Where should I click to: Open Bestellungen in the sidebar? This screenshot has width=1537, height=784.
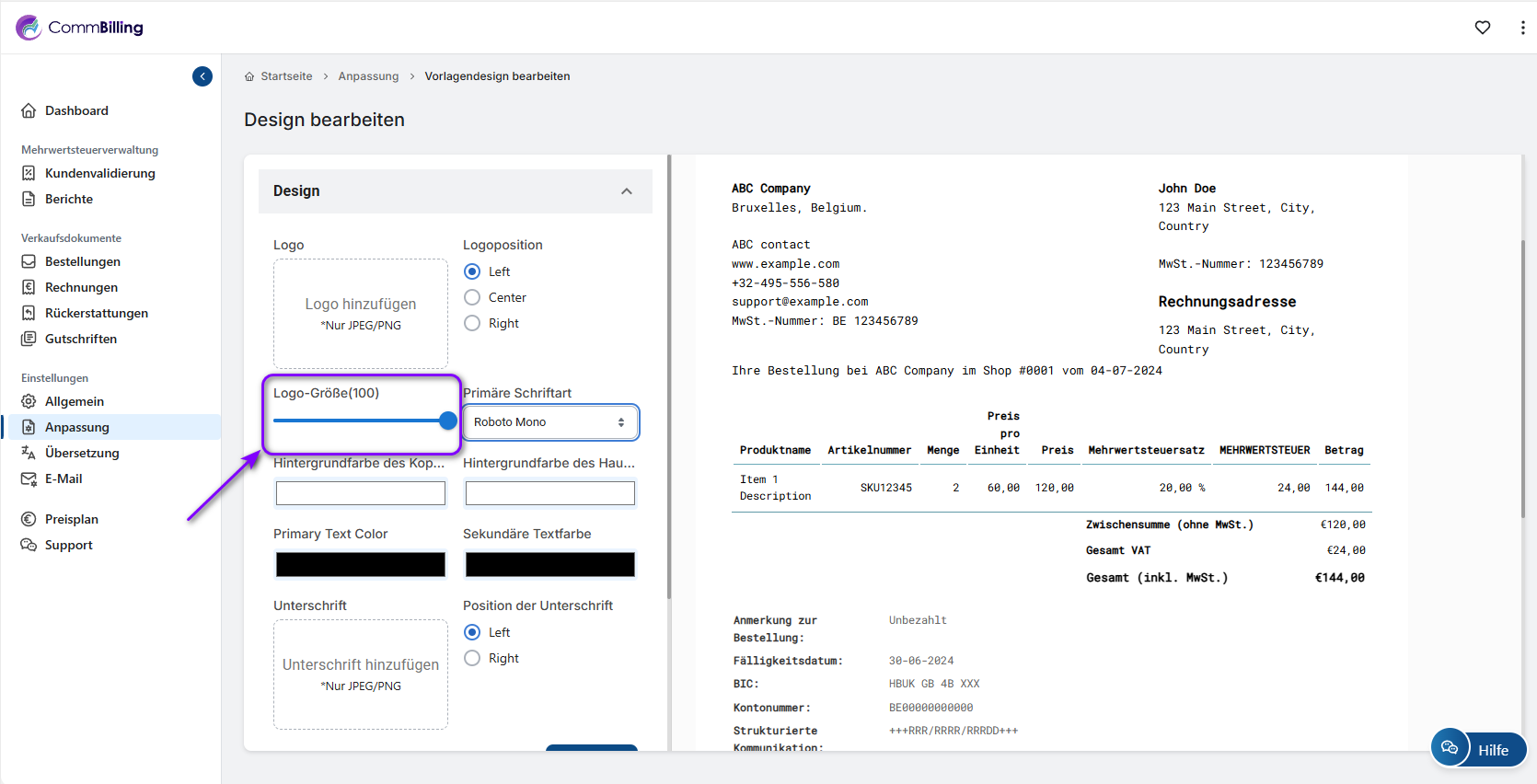[x=83, y=261]
